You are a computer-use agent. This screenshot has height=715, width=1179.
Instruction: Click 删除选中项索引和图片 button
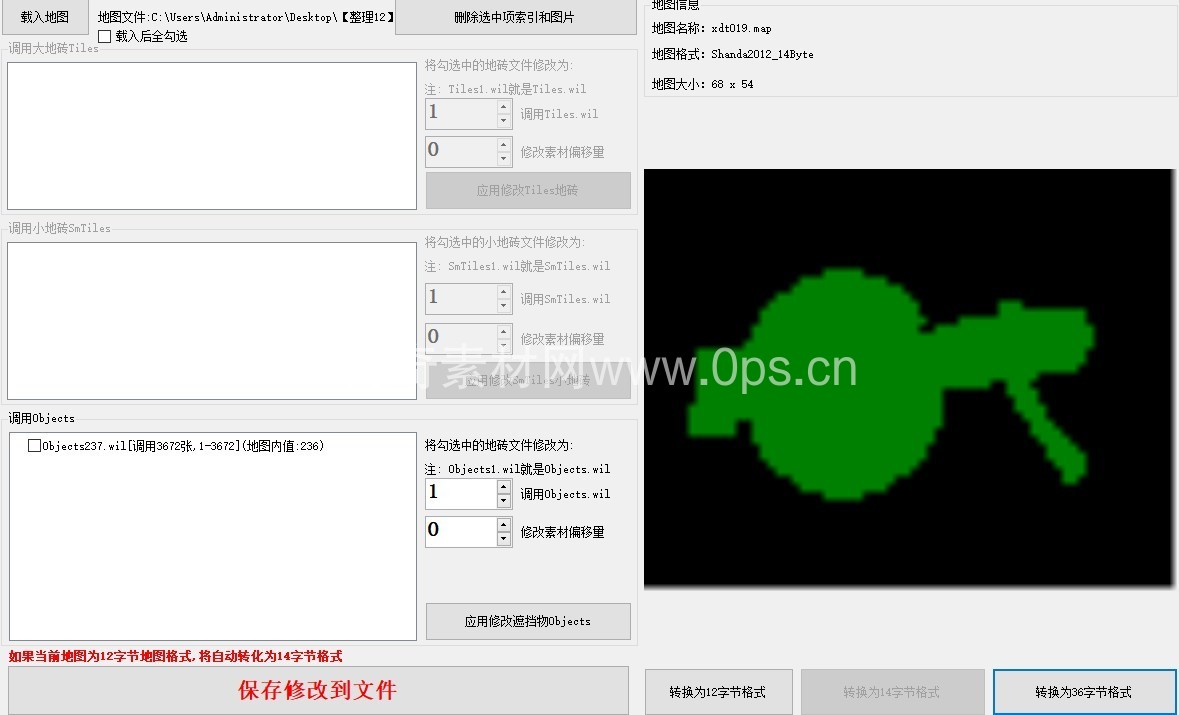click(514, 17)
